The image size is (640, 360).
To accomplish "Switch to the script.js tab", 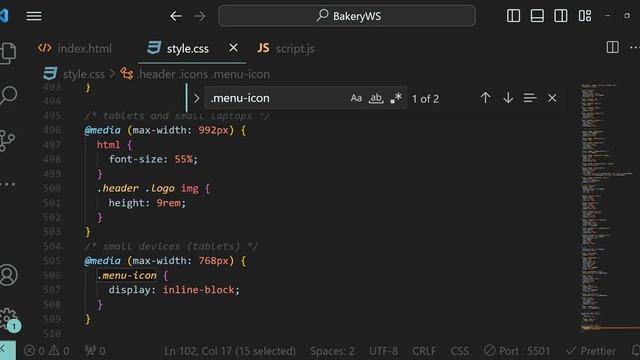I will (286, 49).
